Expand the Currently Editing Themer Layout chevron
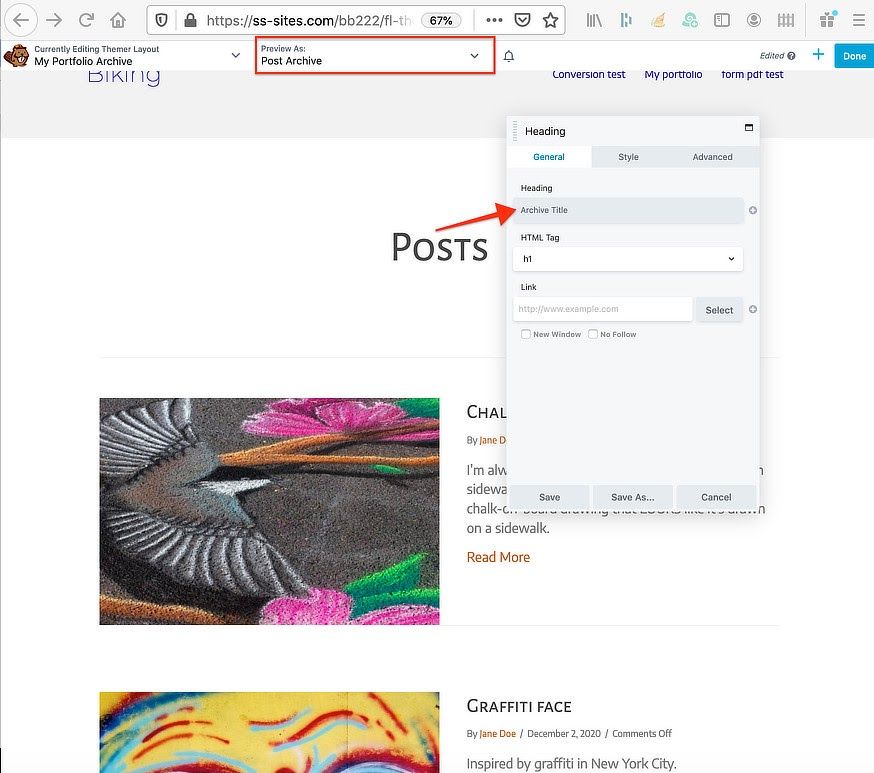This screenshot has height=773, width=874. (x=235, y=56)
